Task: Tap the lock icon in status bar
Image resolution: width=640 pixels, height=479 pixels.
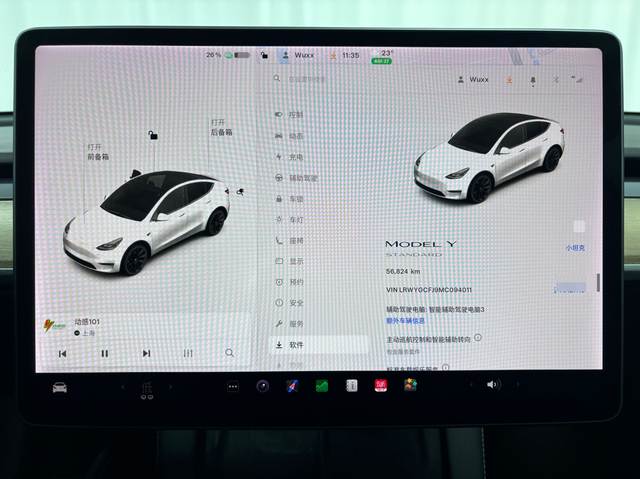Action: 264,55
